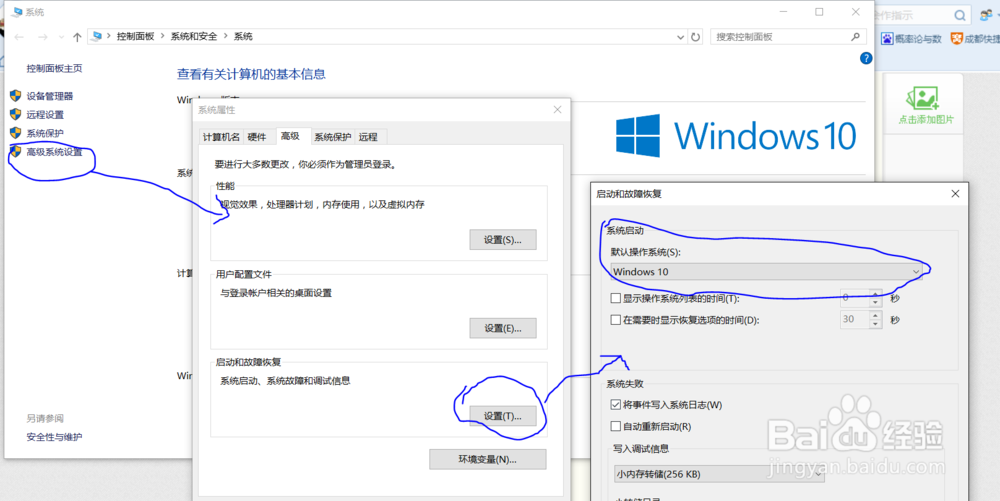Click the shield icon next to 设备管理器
The height and width of the screenshot is (501, 1000).
(x=16, y=96)
